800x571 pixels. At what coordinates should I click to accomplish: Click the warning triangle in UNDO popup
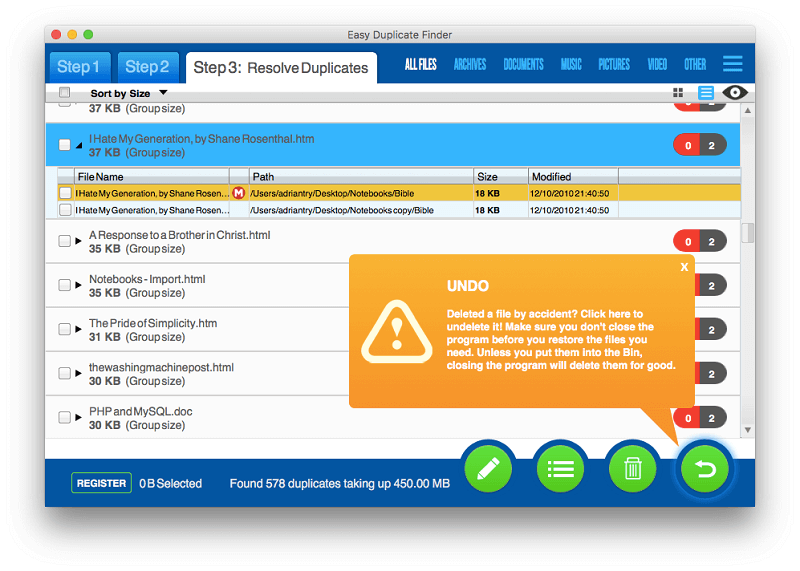(396, 333)
